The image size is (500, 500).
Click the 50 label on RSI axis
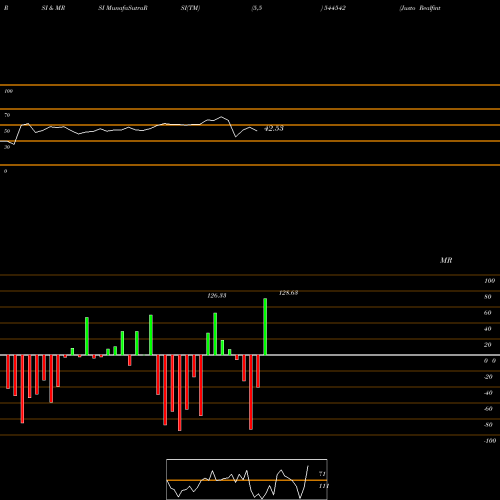[x=7, y=131]
